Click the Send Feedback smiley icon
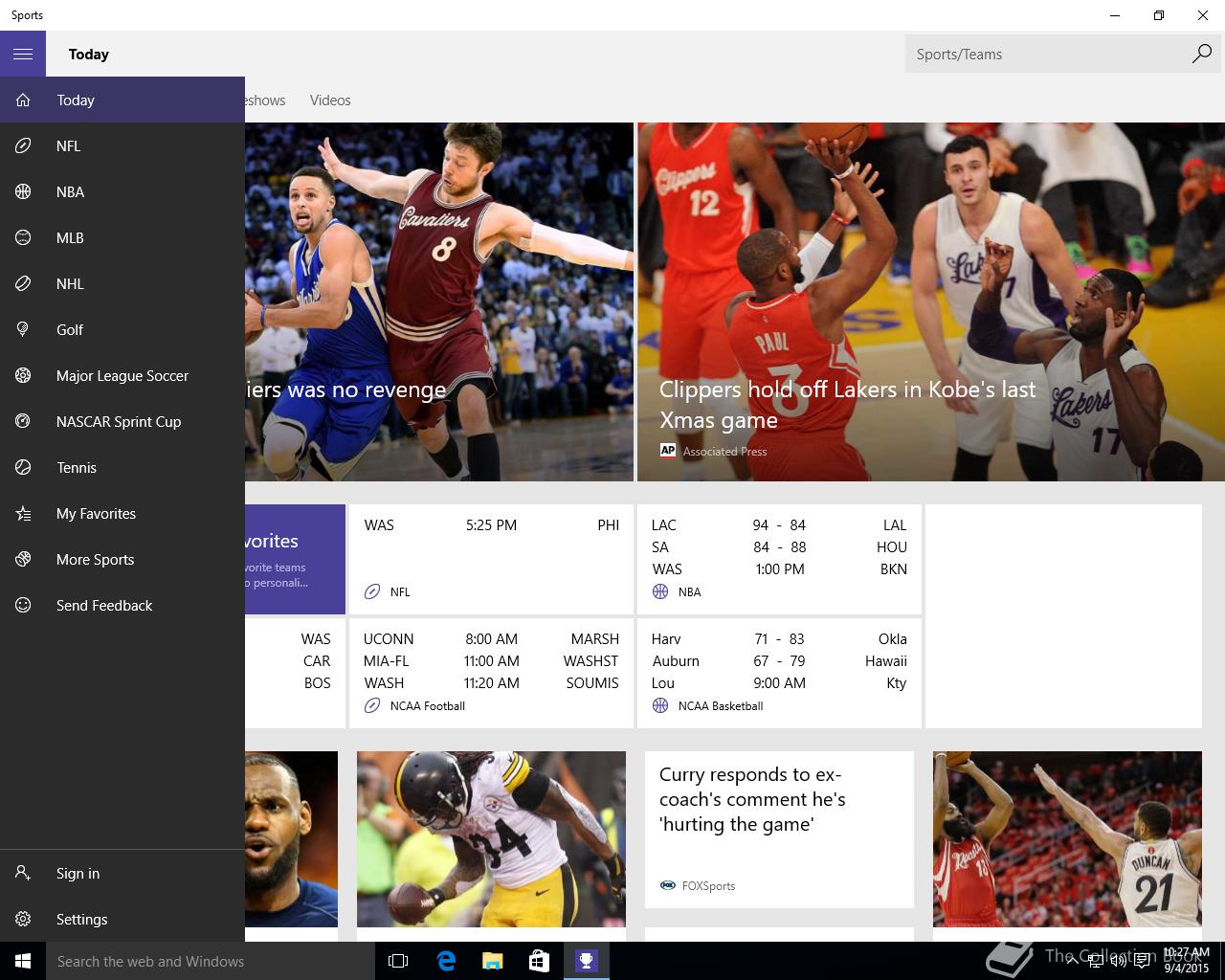 click(23, 606)
